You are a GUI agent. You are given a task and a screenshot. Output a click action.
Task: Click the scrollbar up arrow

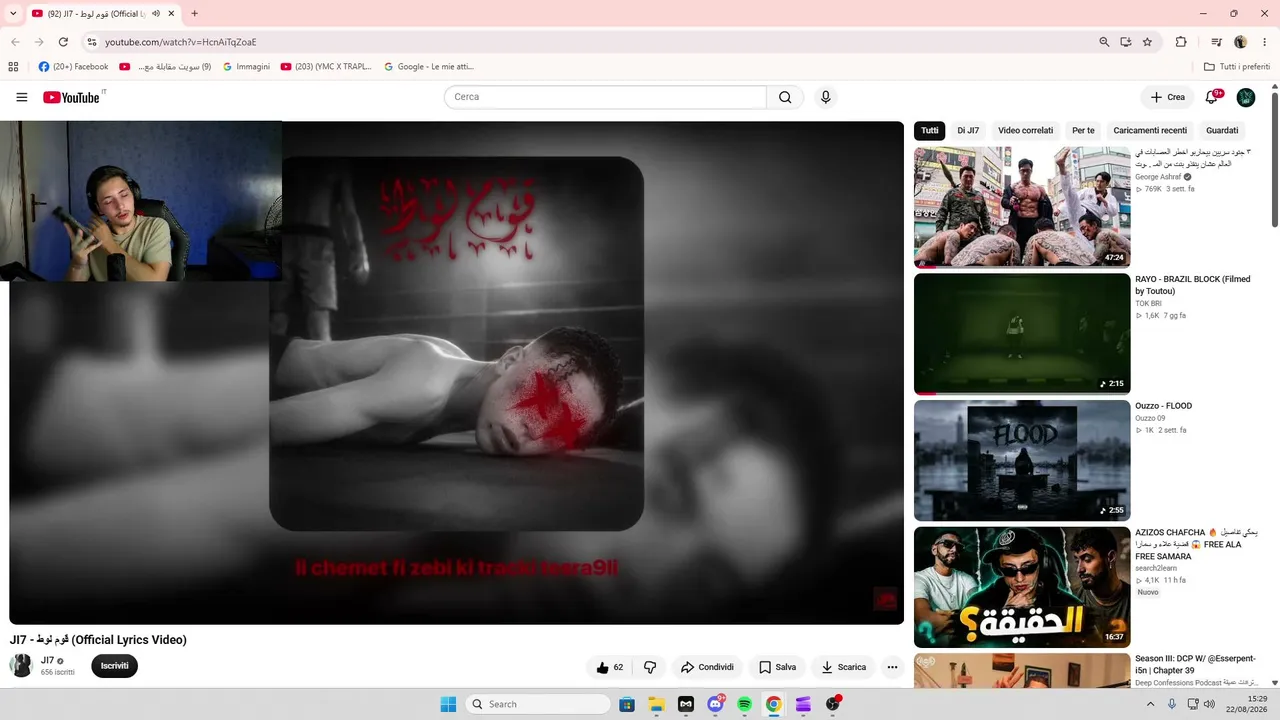click(x=1275, y=85)
